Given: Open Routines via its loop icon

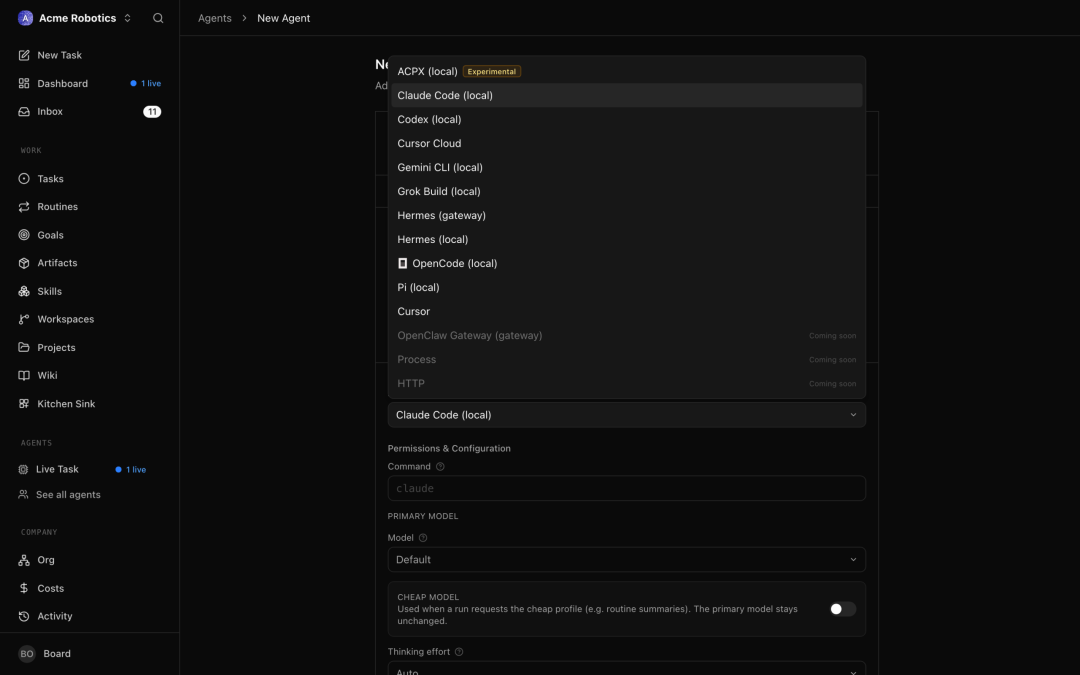Looking at the screenshot, I should click(24, 207).
